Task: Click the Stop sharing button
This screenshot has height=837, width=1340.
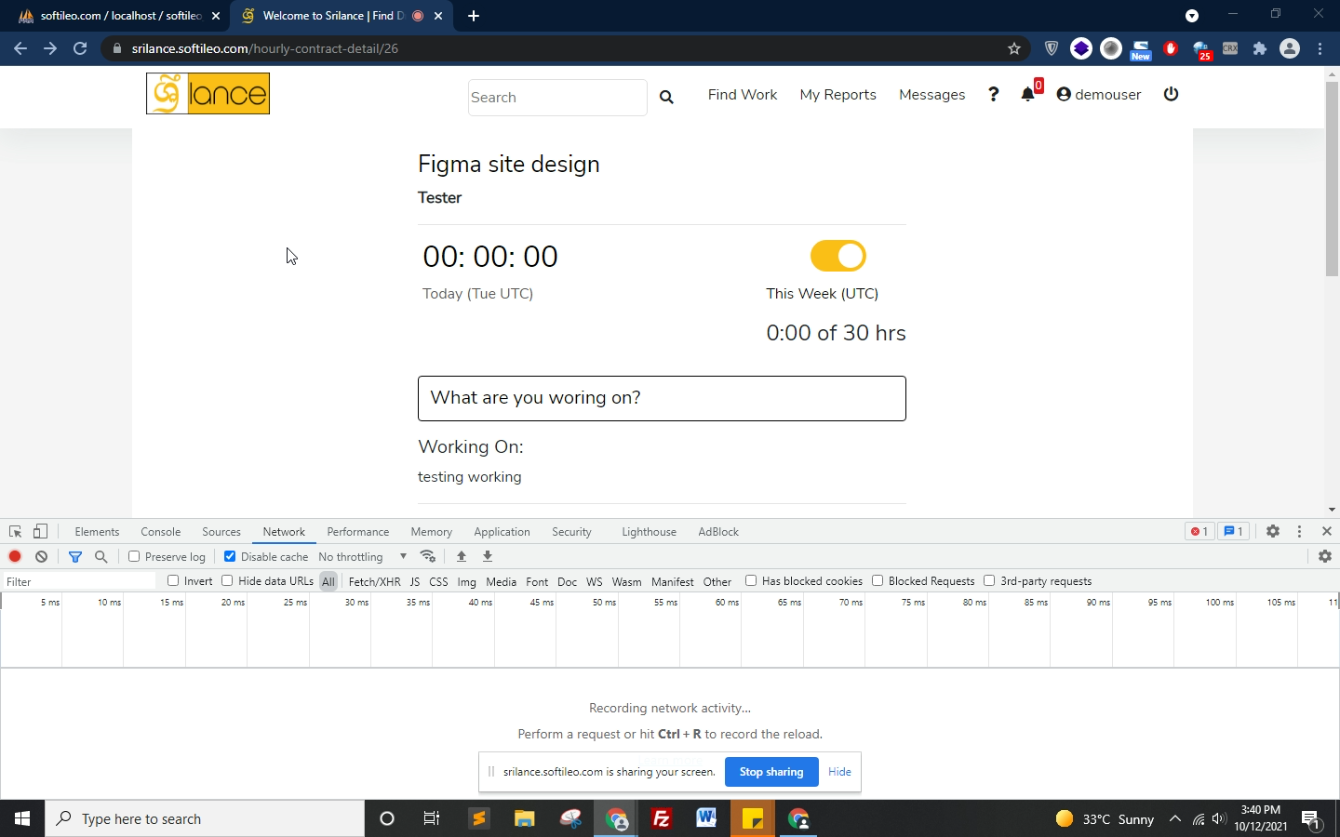Action: click(771, 772)
